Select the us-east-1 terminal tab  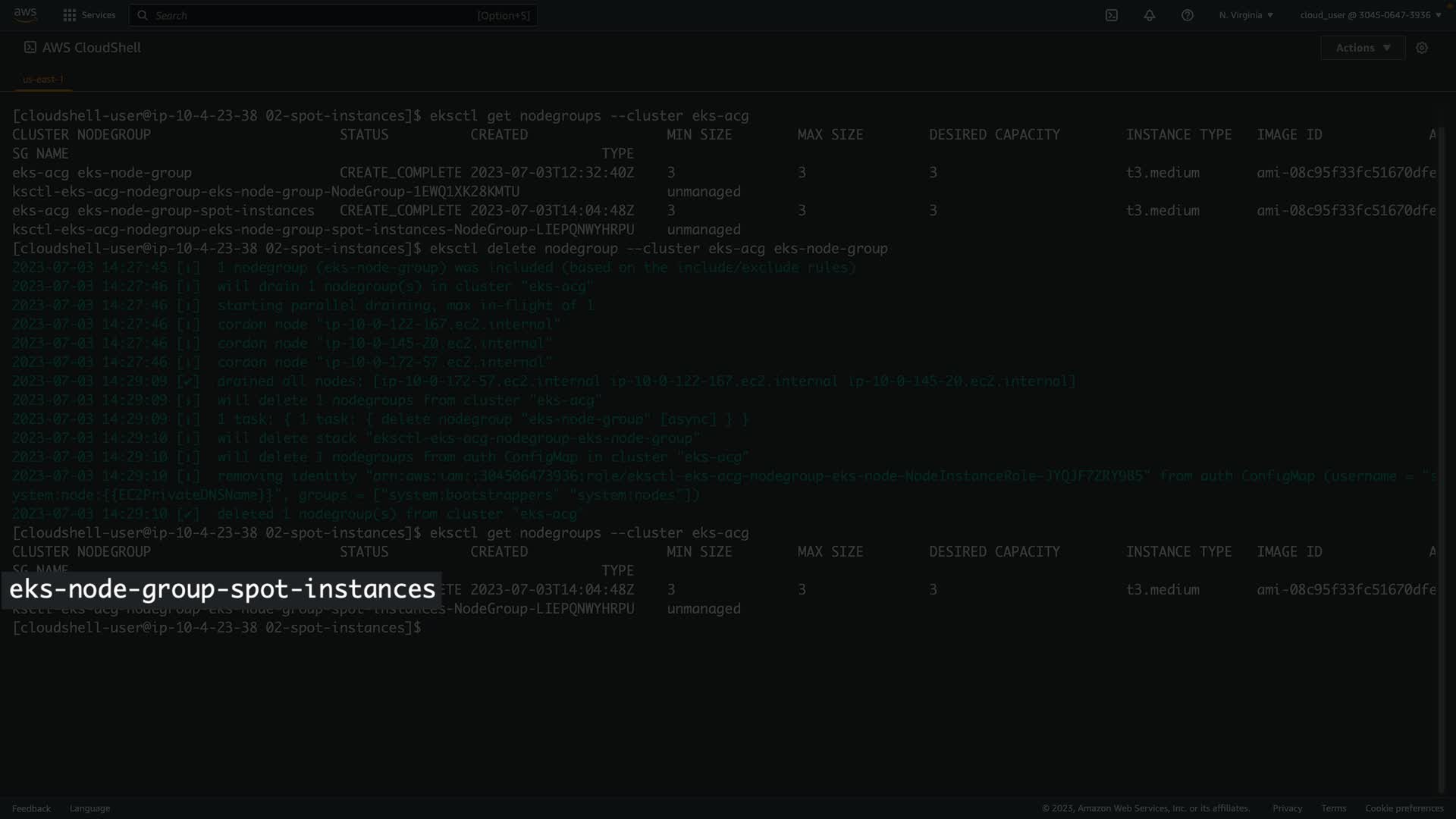click(43, 79)
